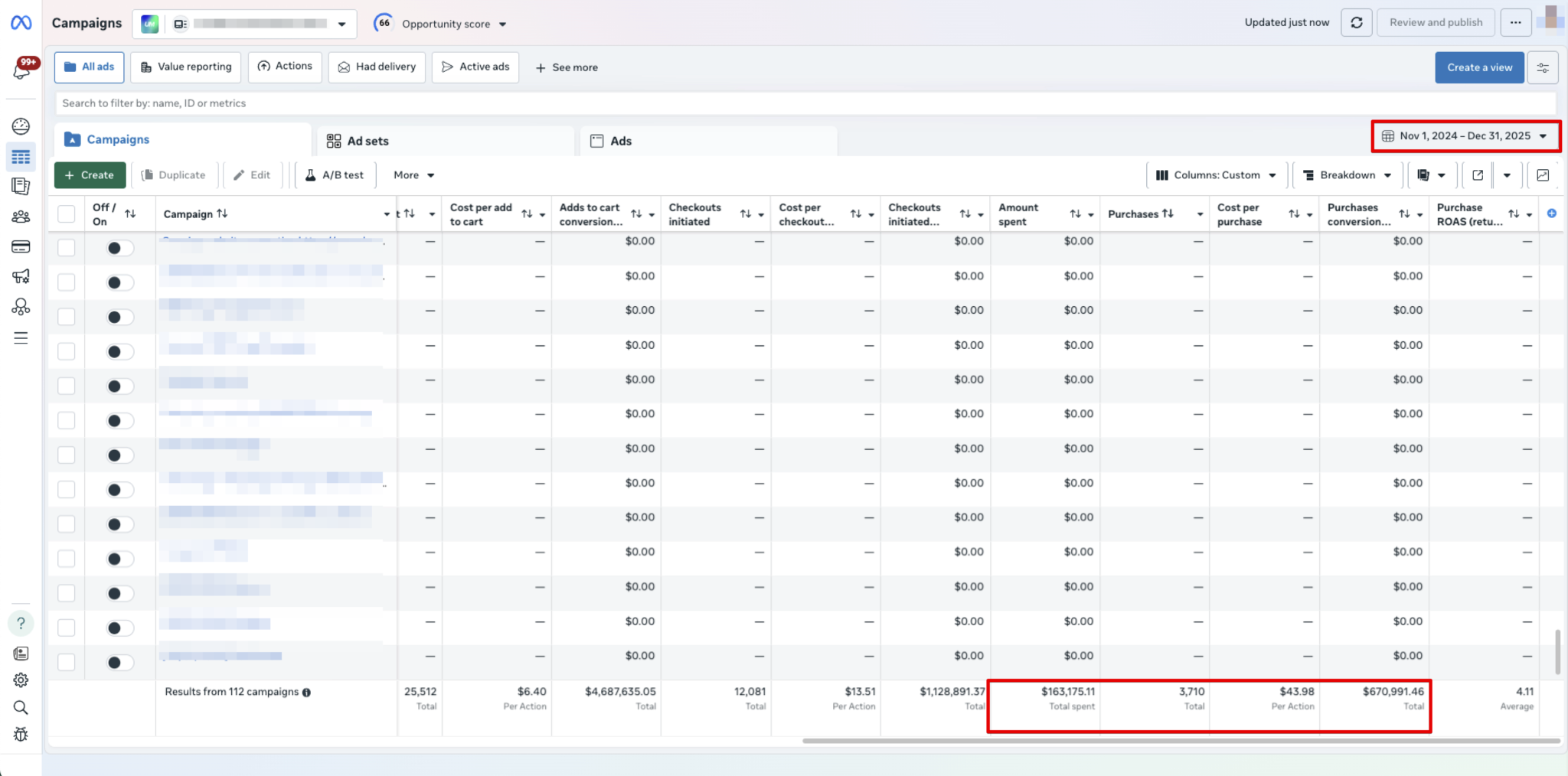Switch to the Ad sets tab
The image size is (1568, 776).
pos(367,141)
